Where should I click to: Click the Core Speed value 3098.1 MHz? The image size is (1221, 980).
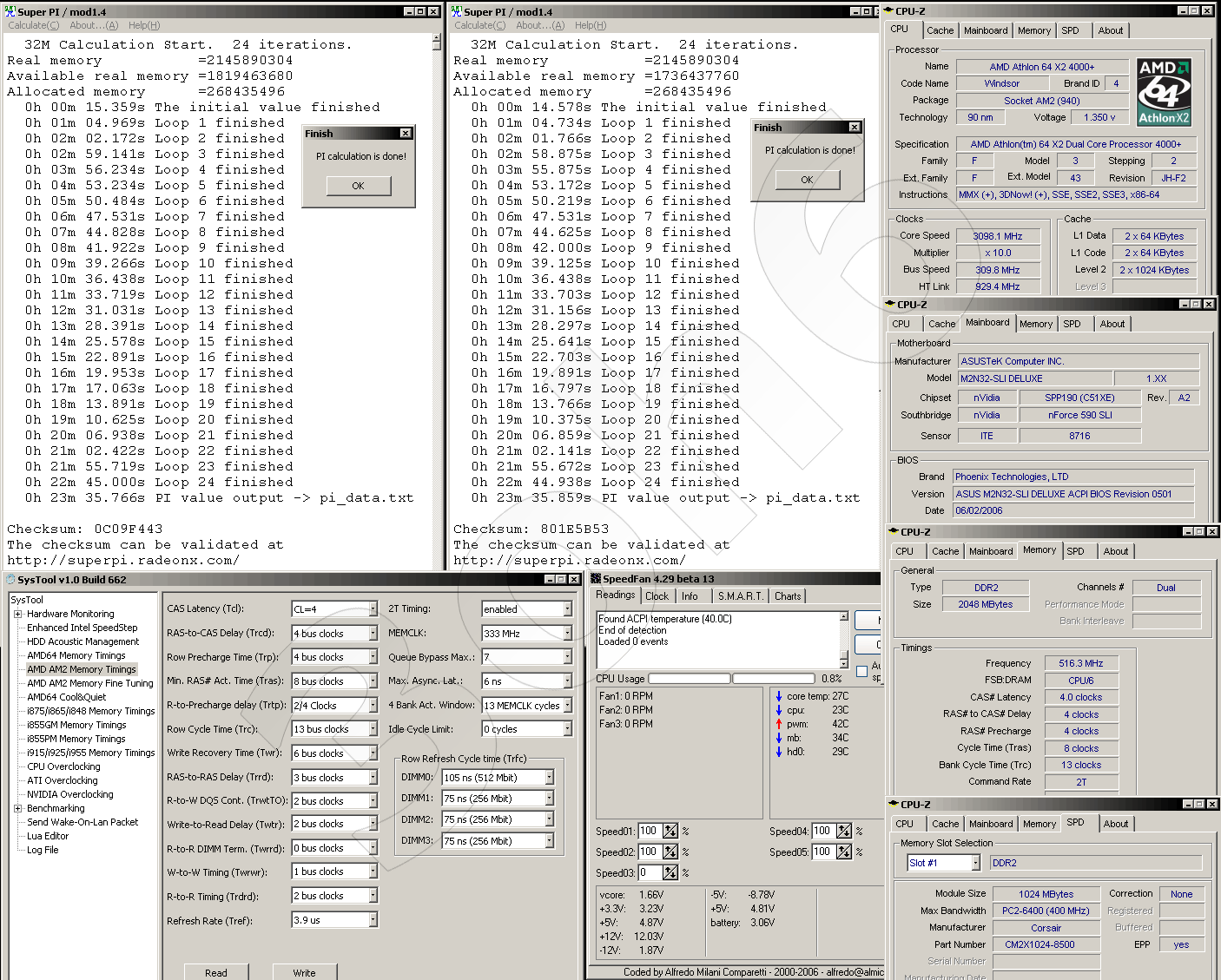[997, 236]
